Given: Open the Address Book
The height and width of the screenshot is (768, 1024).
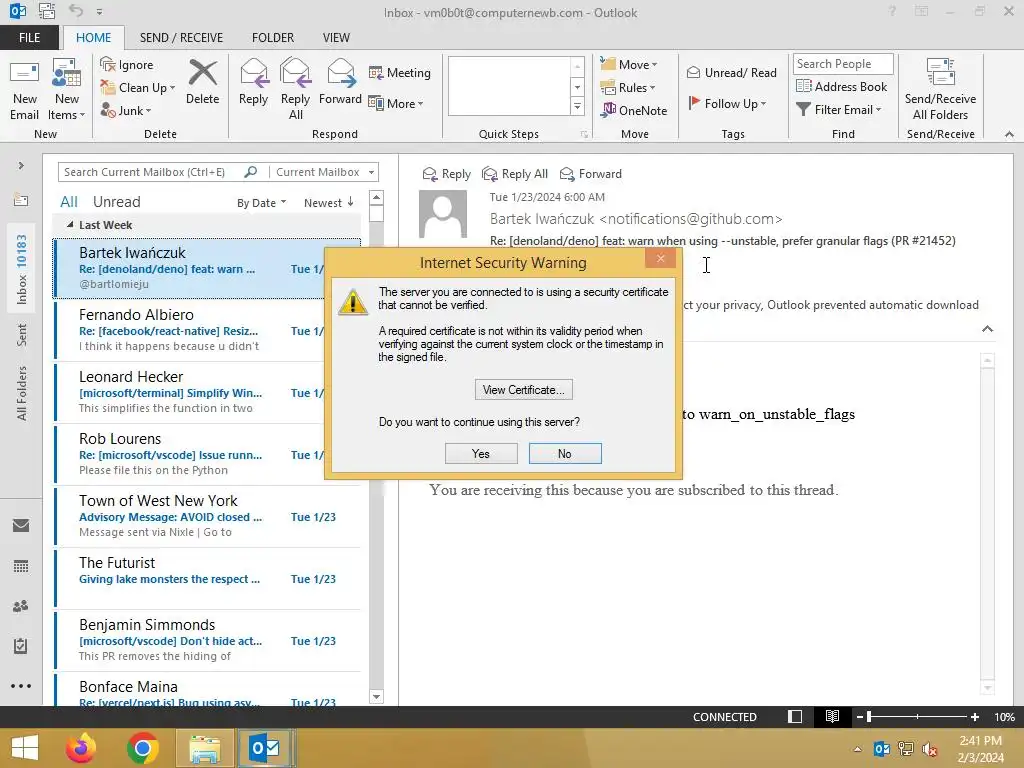Looking at the screenshot, I should pos(842,86).
